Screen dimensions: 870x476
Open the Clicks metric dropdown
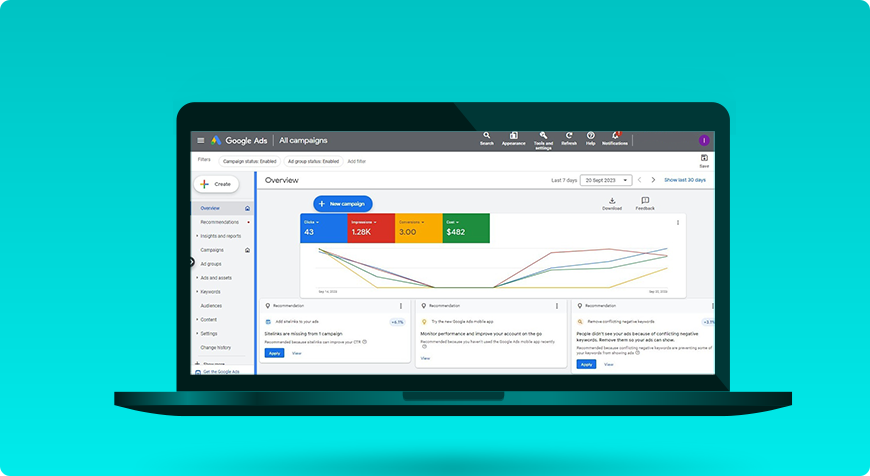311,222
